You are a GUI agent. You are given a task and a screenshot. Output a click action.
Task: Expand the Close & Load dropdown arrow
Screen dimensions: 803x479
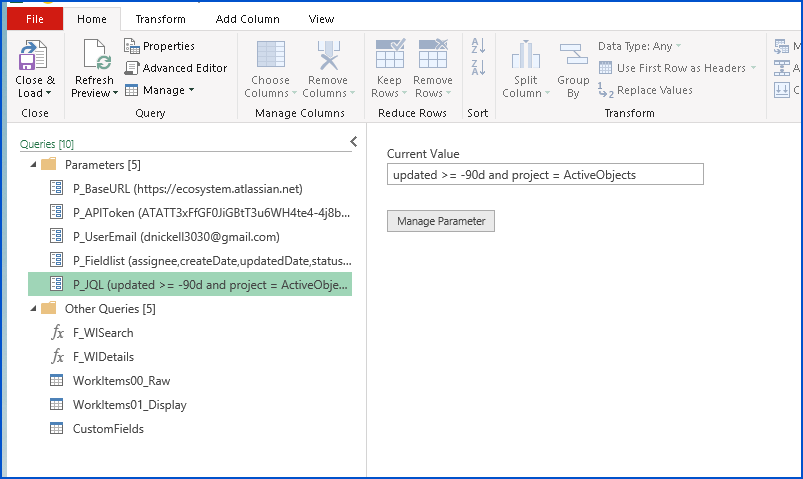tap(49, 93)
